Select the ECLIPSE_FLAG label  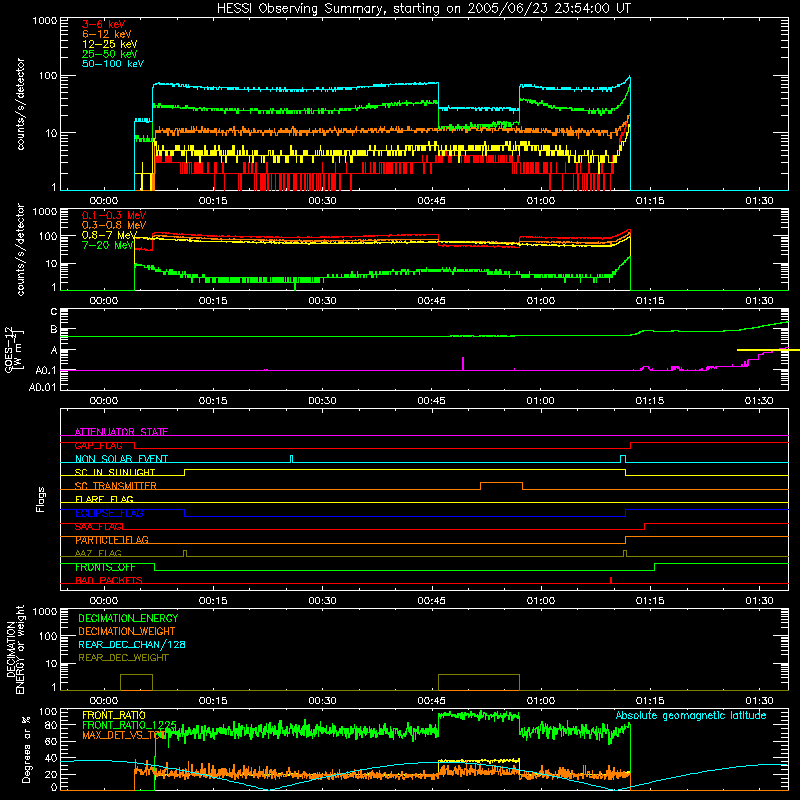[x=109, y=513]
